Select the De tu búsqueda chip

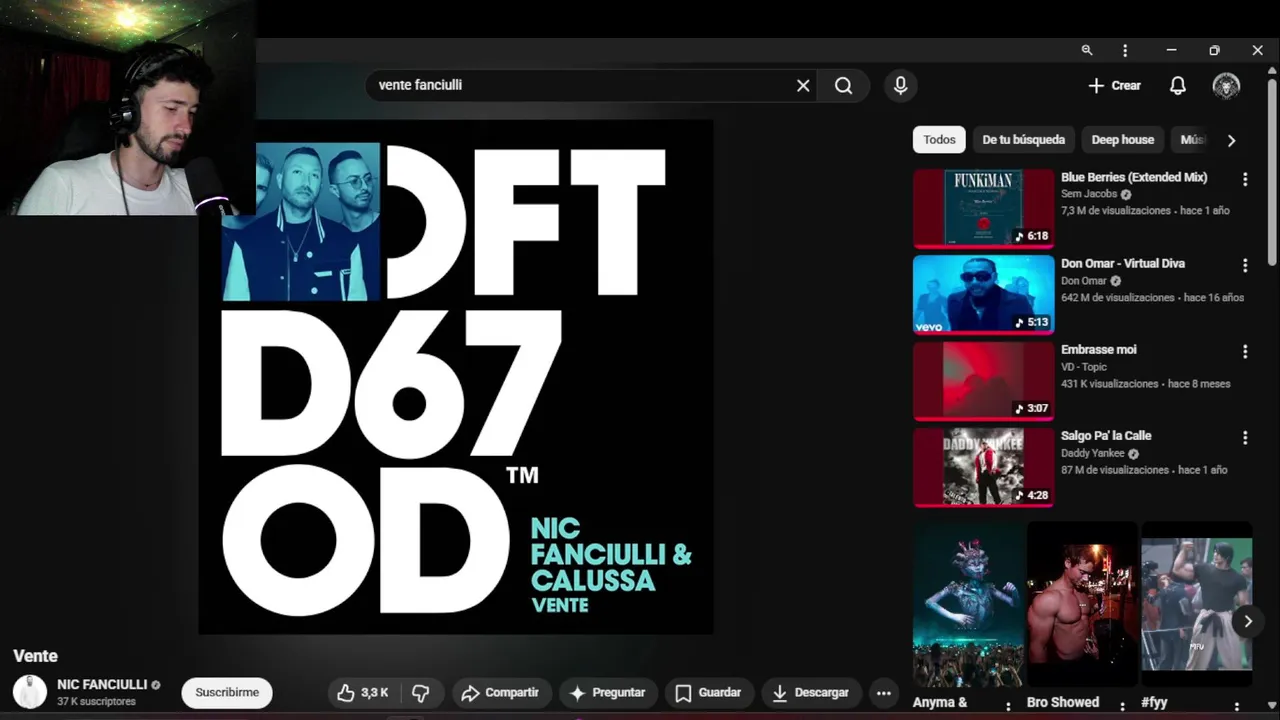pyautogui.click(x=1023, y=140)
